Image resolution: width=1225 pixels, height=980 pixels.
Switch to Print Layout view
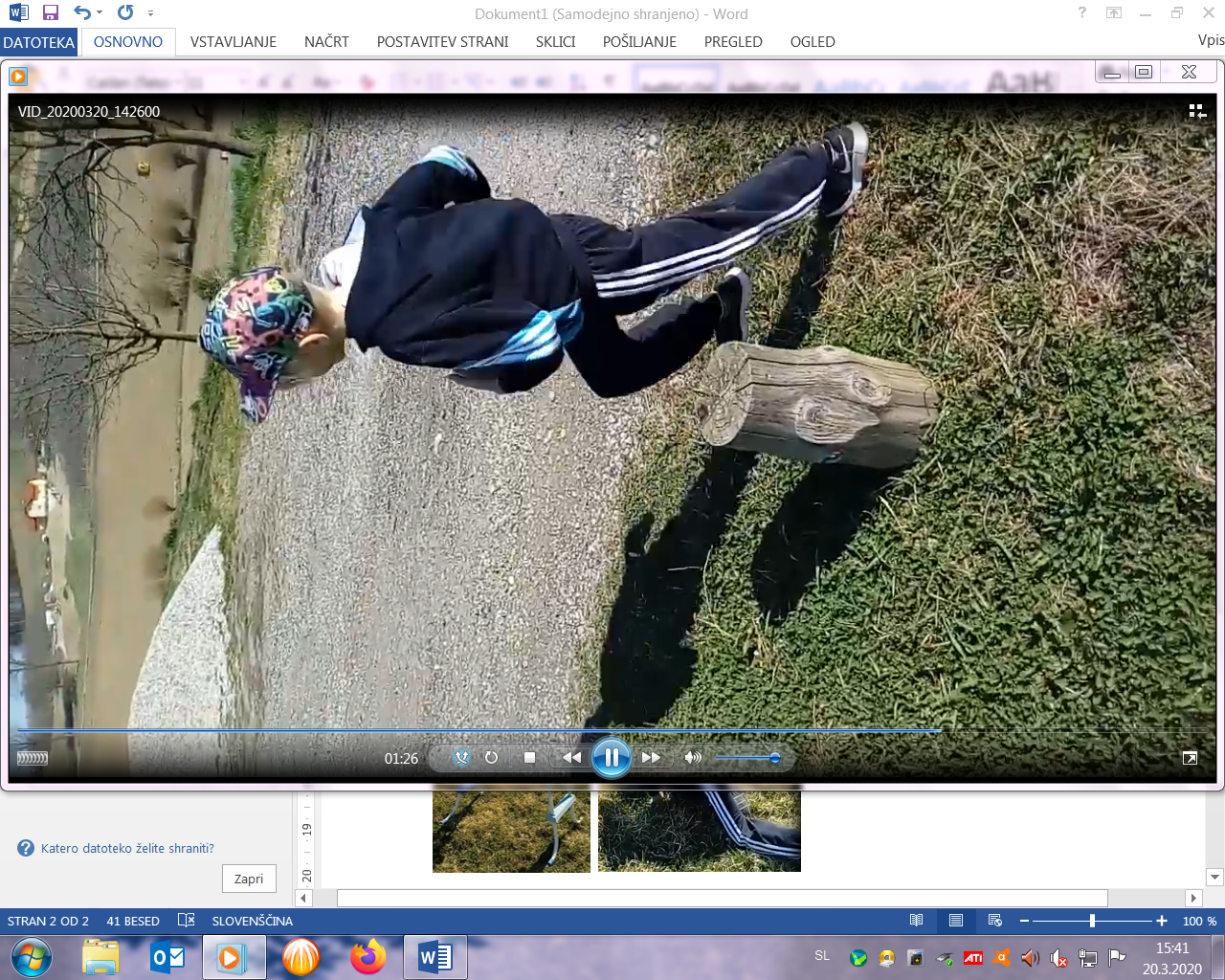pyautogui.click(x=956, y=921)
